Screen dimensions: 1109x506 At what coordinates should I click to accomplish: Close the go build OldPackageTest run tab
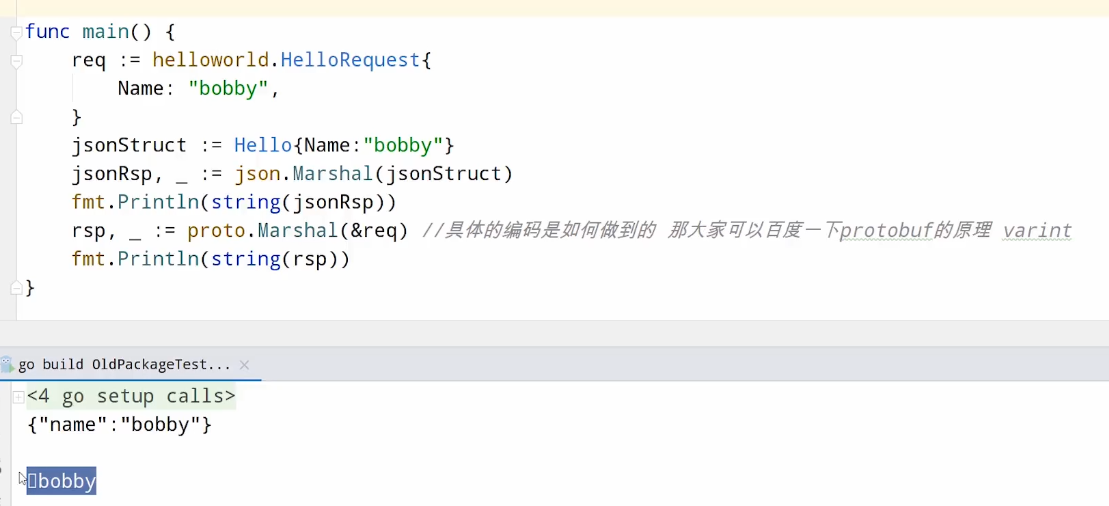[x=244, y=365]
